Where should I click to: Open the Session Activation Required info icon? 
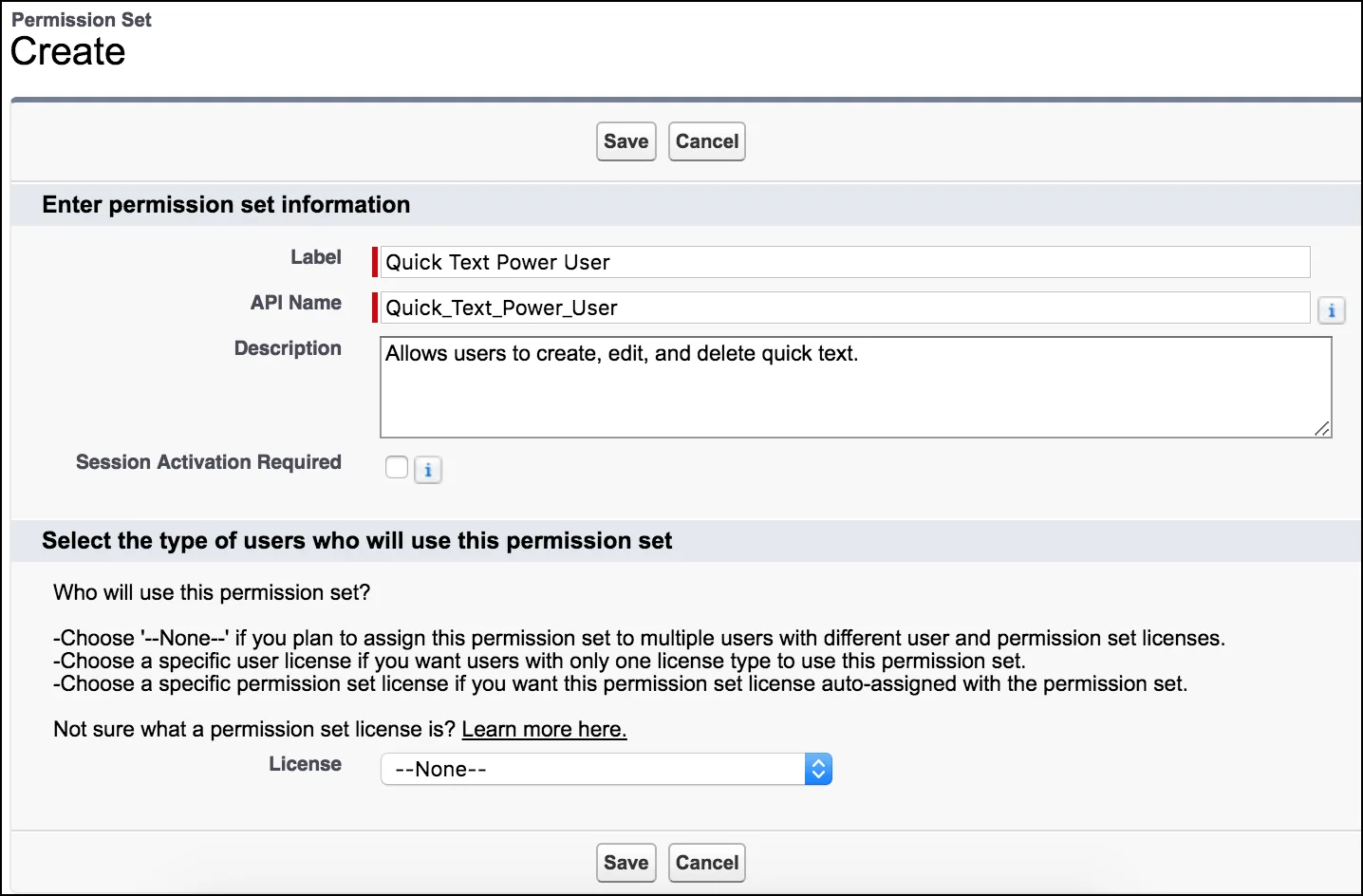click(428, 469)
